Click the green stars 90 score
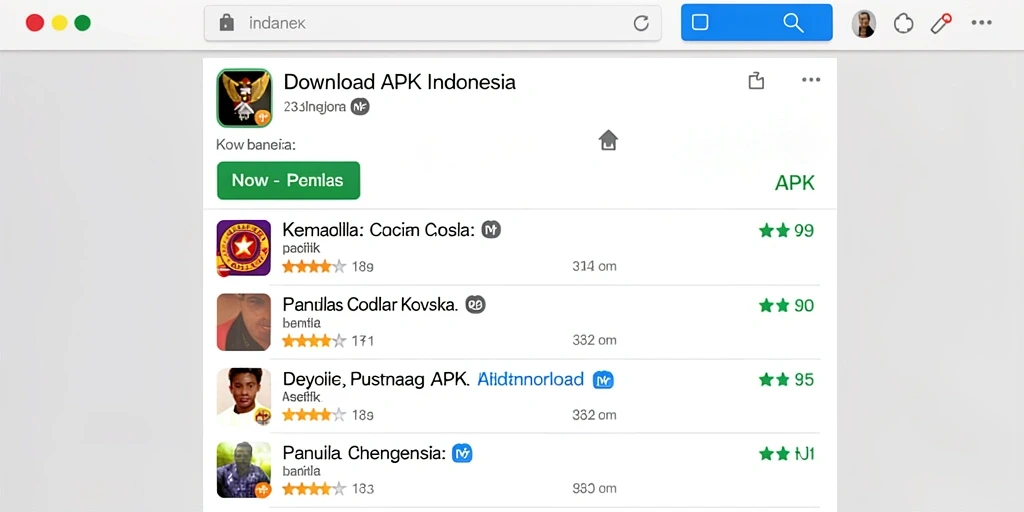The width and height of the screenshot is (1024, 512). [x=786, y=305]
